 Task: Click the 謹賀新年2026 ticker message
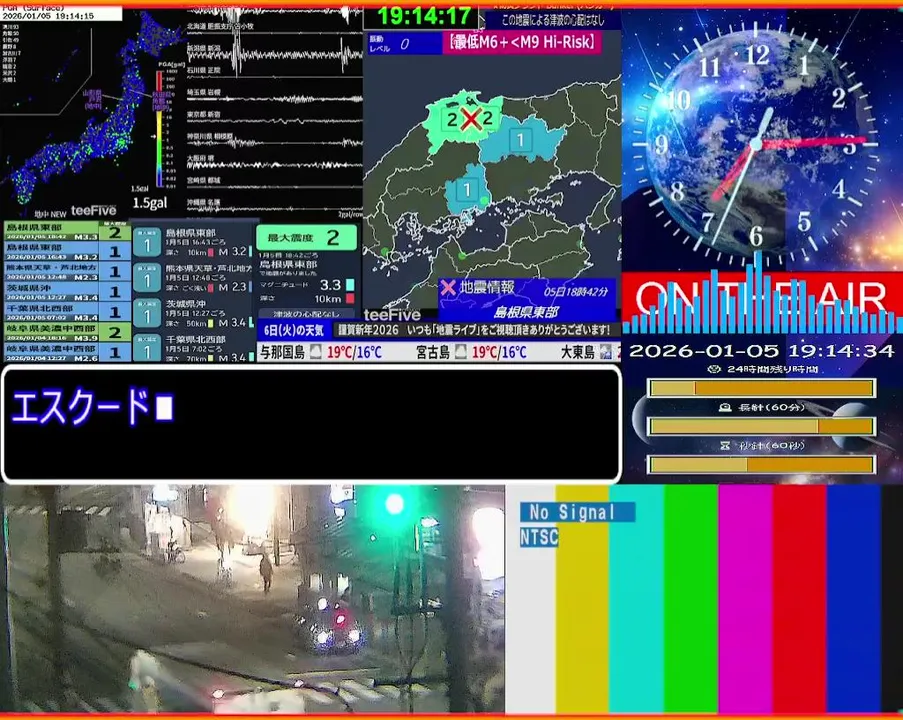pyautogui.click(x=473, y=330)
